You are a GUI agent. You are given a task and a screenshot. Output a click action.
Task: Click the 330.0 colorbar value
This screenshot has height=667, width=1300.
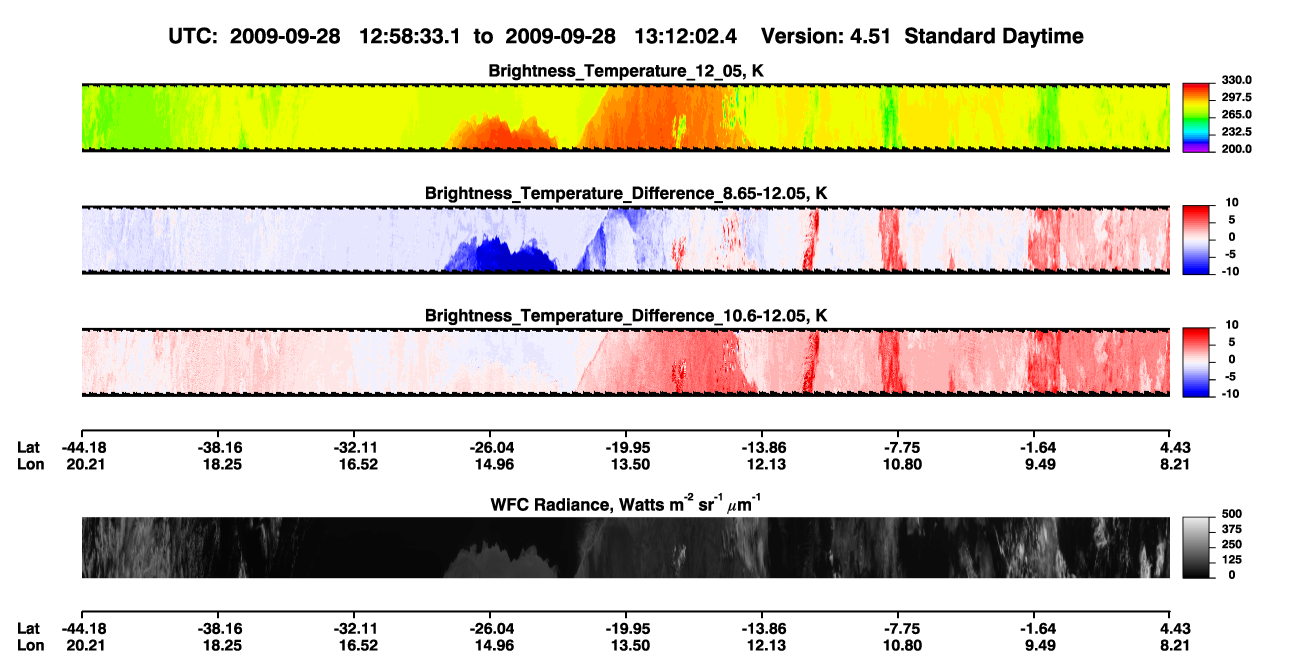click(1237, 81)
